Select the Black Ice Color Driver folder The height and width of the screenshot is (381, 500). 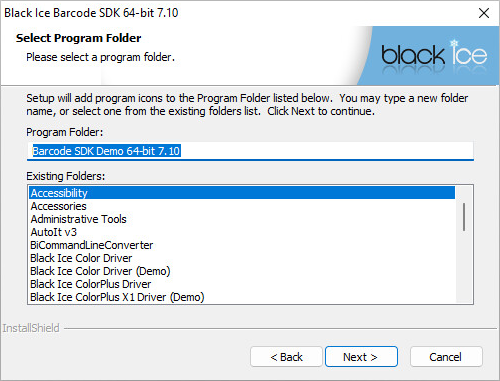click(x=242, y=258)
